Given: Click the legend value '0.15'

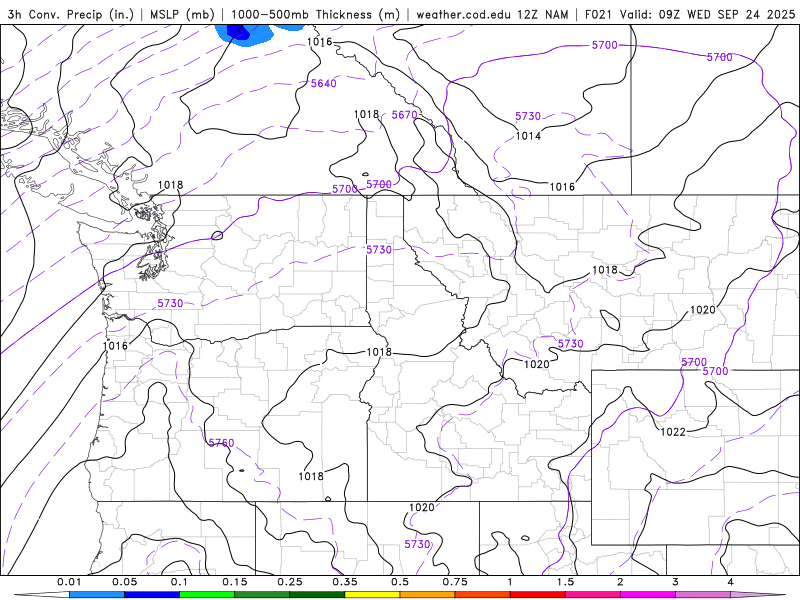Looking at the screenshot, I should [x=235, y=582].
